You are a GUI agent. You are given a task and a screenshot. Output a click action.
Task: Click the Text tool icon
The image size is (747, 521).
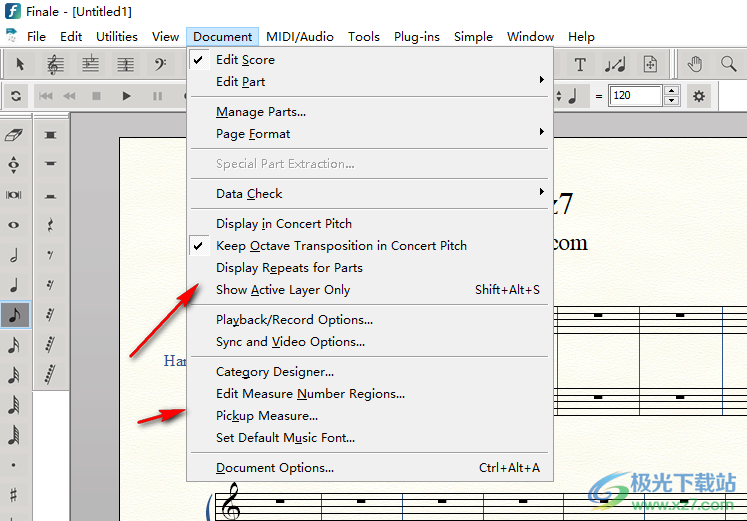(x=580, y=65)
